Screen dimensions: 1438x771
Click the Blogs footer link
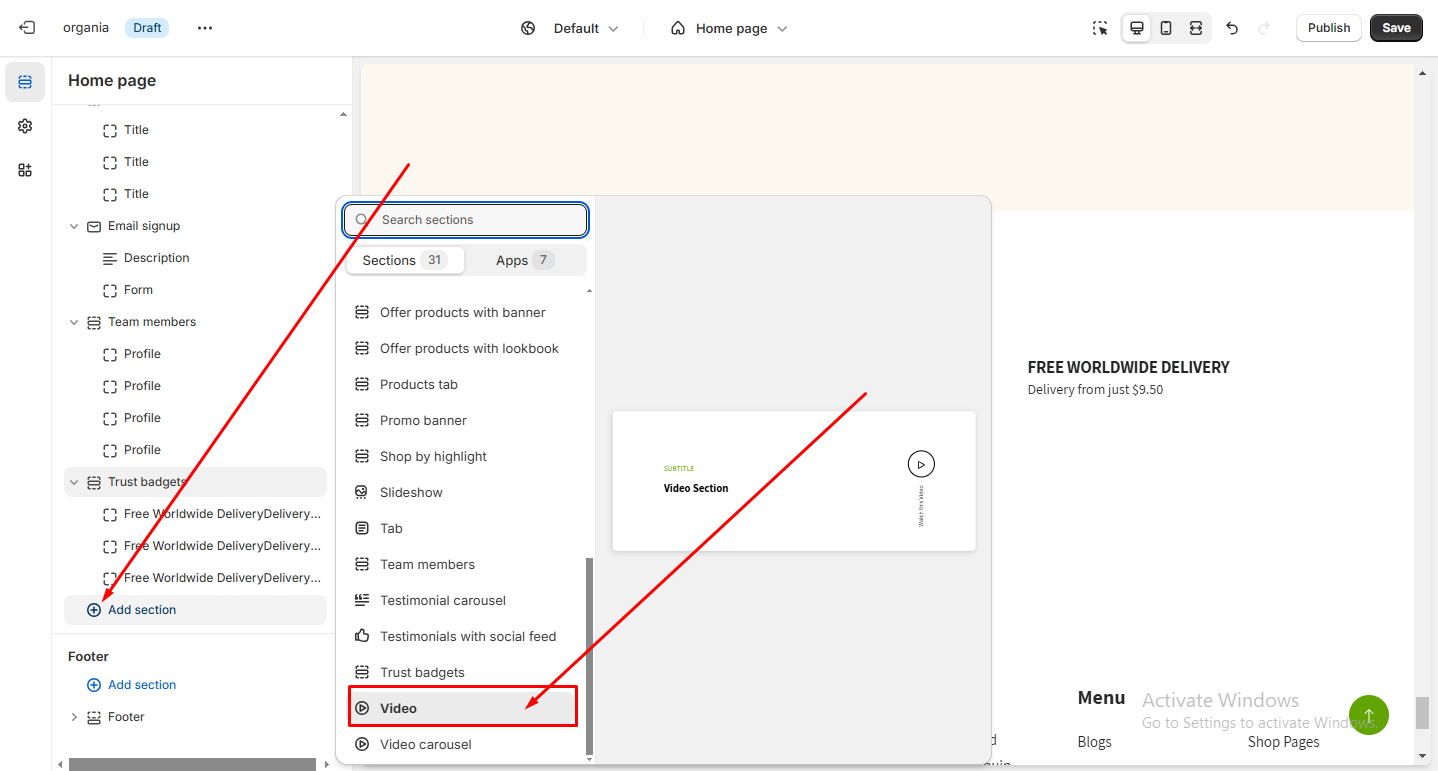tap(1094, 742)
